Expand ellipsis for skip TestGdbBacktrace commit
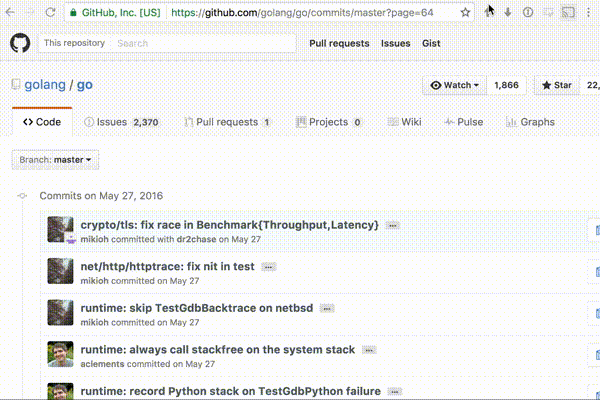 point(327,309)
